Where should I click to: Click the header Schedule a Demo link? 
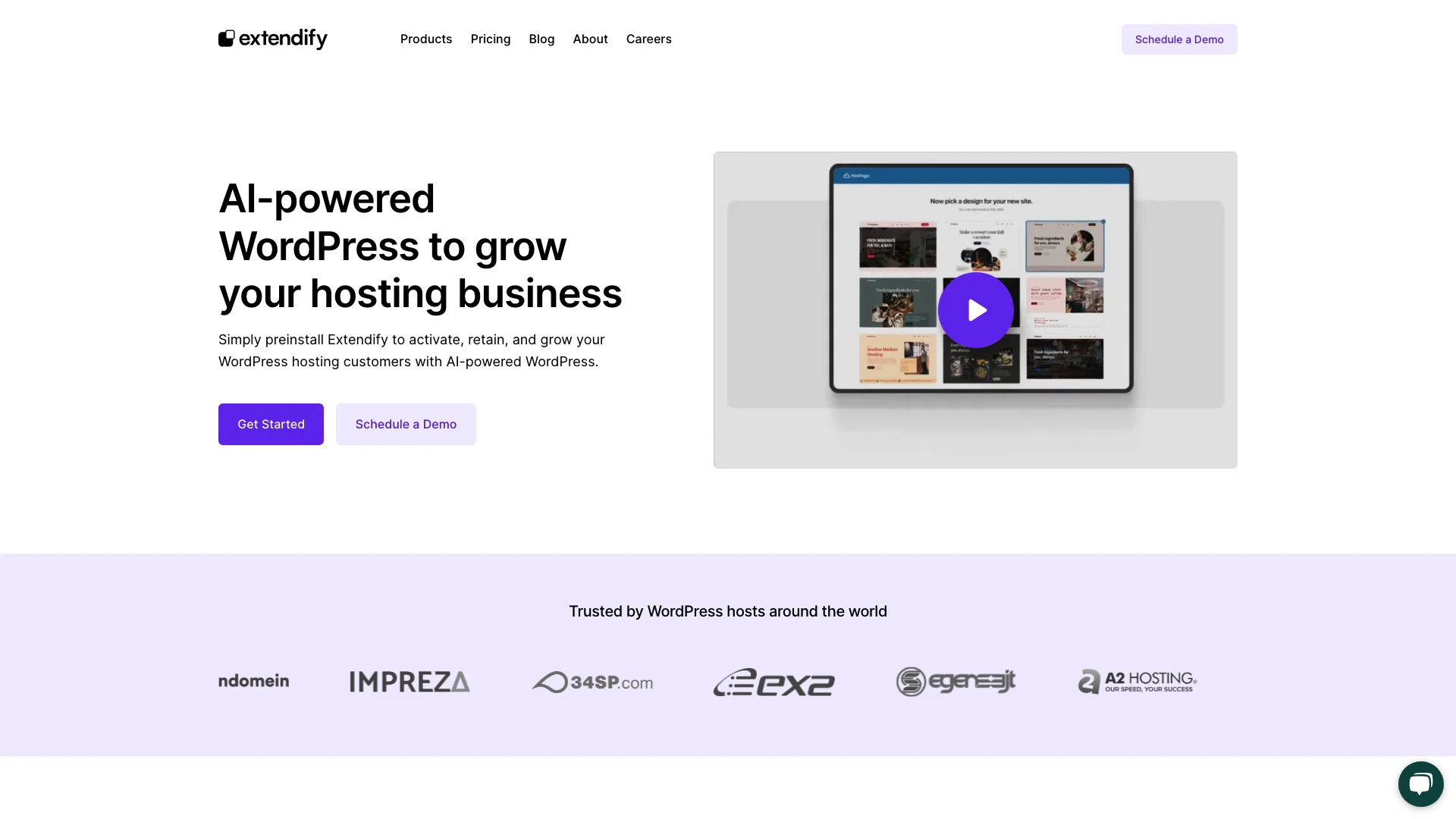click(x=1179, y=39)
